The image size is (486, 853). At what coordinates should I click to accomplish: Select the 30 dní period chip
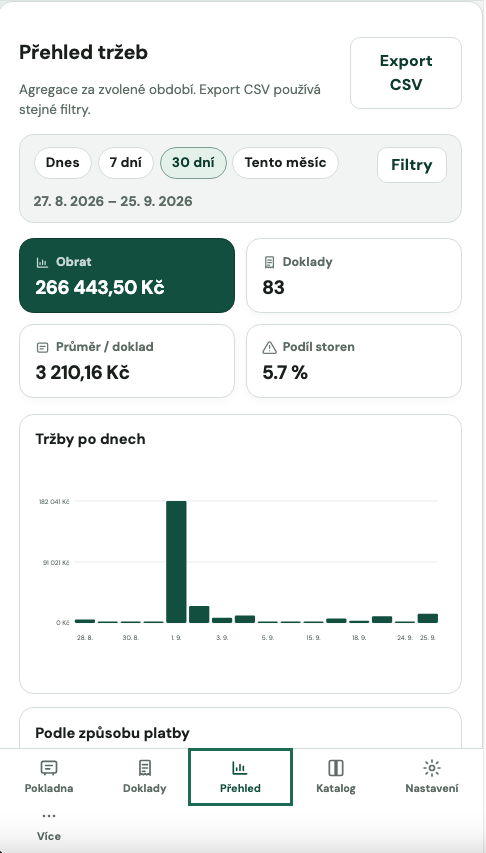[x=193, y=163]
